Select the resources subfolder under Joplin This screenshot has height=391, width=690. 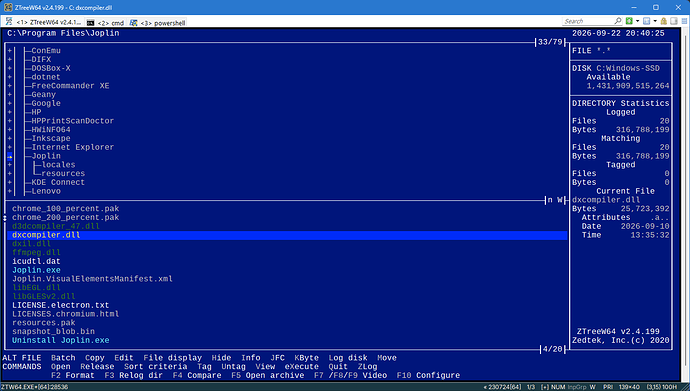point(63,173)
